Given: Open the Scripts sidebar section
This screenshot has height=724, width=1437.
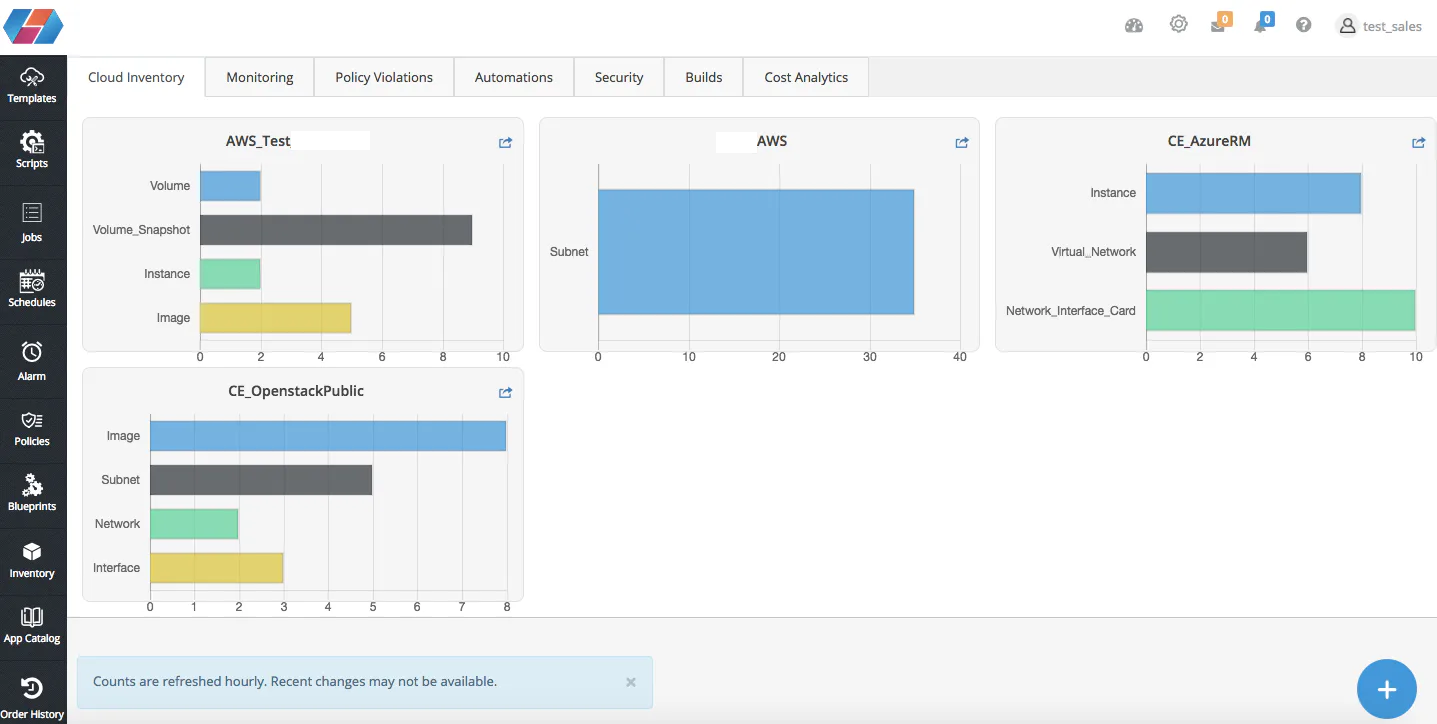Looking at the screenshot, I should point(32,150).
